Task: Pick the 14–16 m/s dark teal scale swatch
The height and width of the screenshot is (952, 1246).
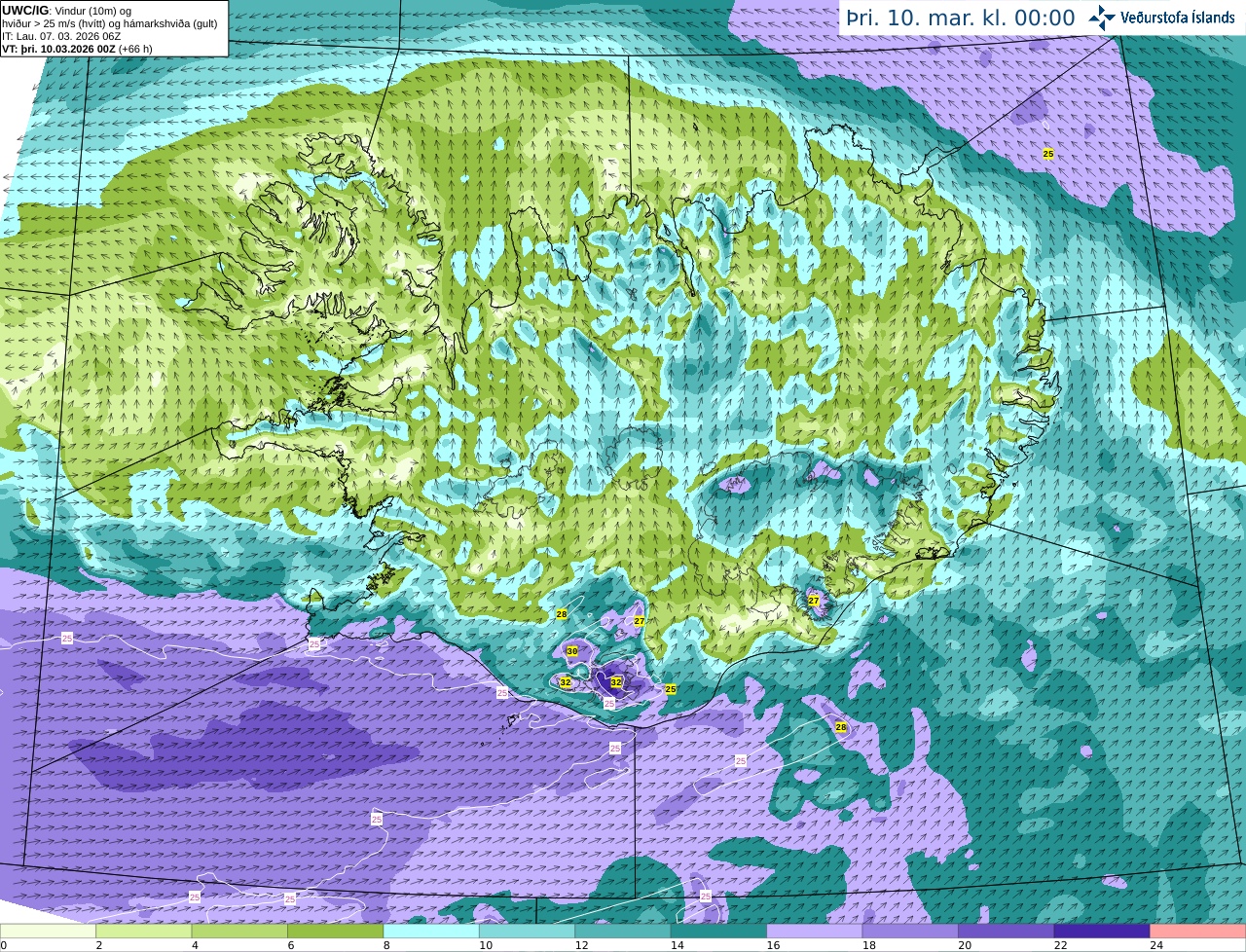Action: pyautogui.click(x=718, y=931)
